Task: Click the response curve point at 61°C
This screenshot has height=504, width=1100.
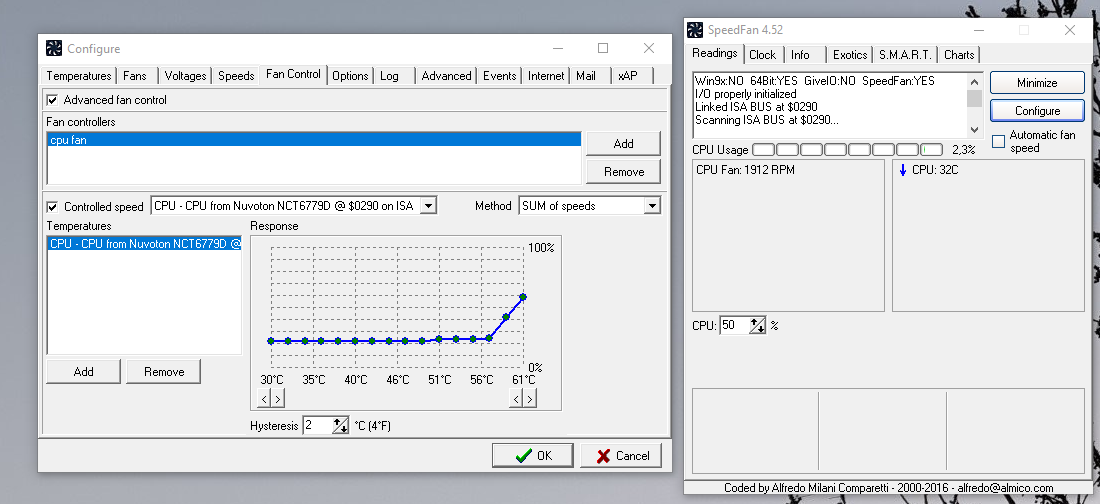Action: (523, 297)
